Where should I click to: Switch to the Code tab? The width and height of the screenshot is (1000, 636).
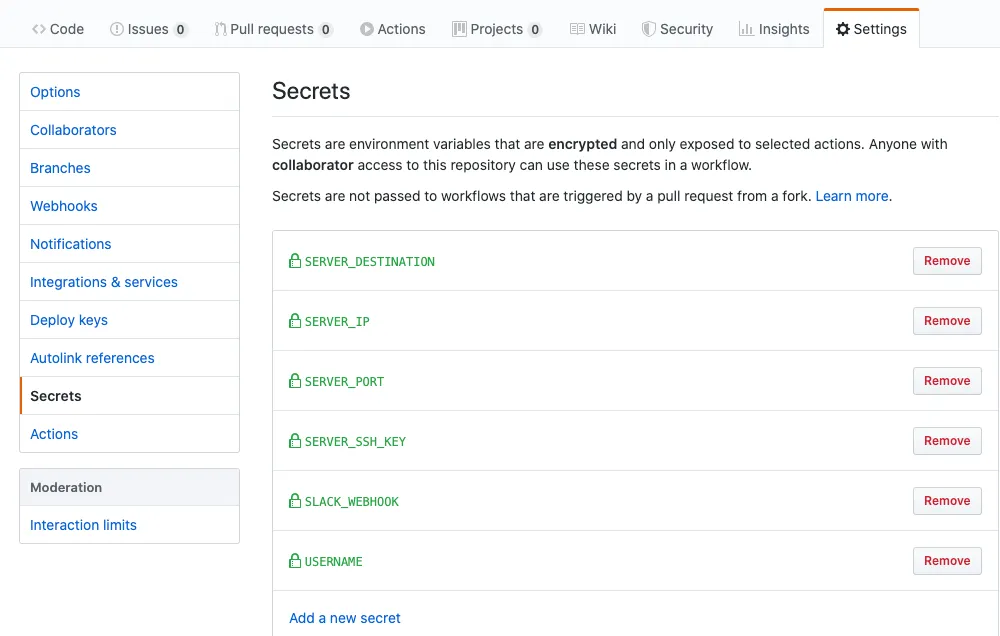click(58, 29)
